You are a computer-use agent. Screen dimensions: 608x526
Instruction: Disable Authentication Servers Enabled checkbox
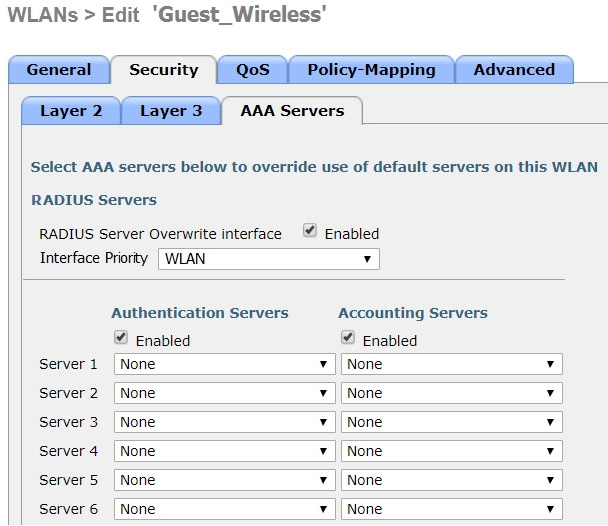click(x=121, y=338)
